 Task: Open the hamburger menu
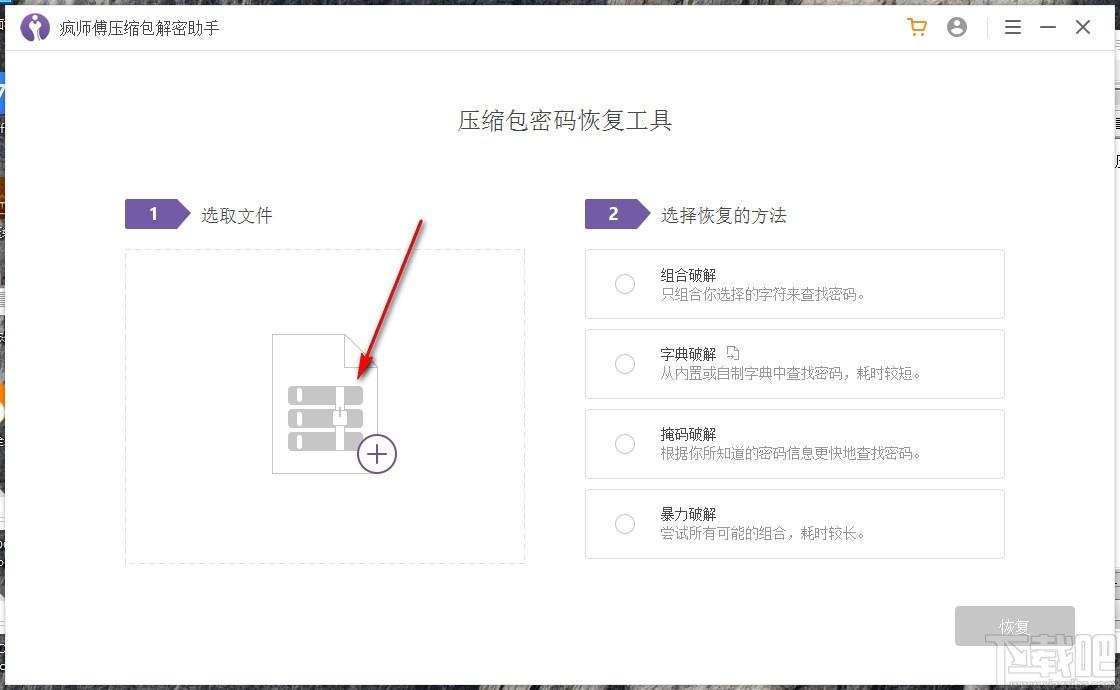coord(1012,27)
